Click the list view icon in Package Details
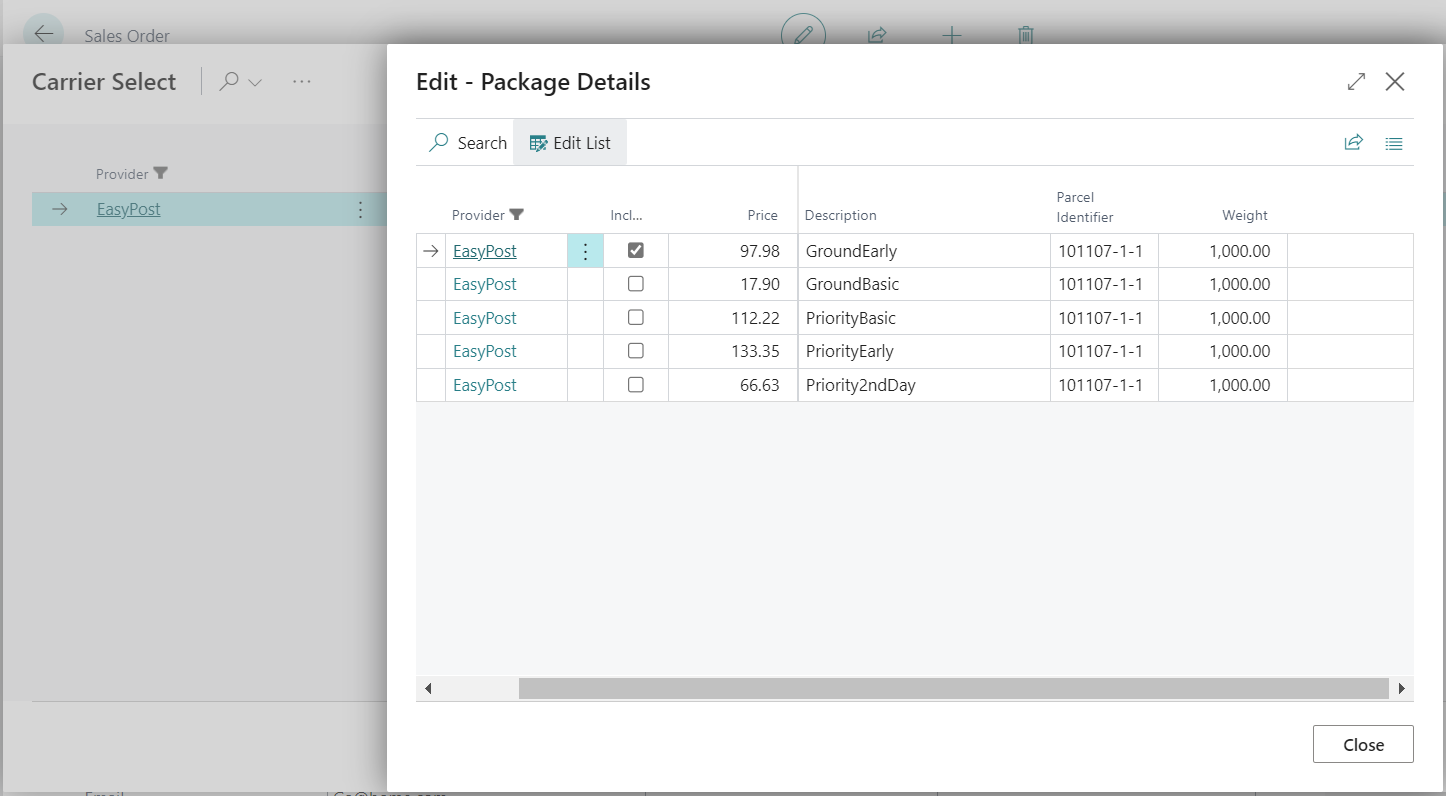 (1394, 143)
